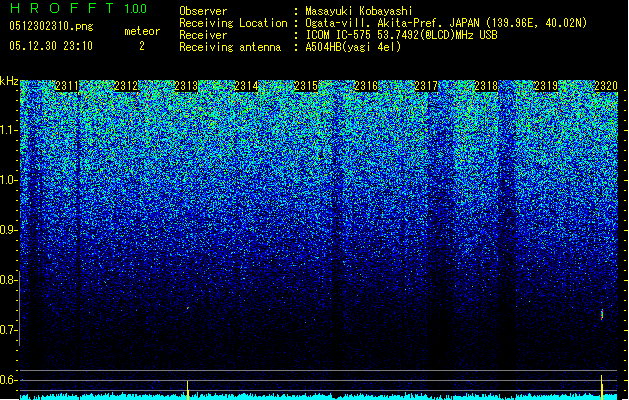This screenshot has width=629, height=400.
Task: Click the Observer name Masayuki Kobayashi
Action: coord(359,11)
